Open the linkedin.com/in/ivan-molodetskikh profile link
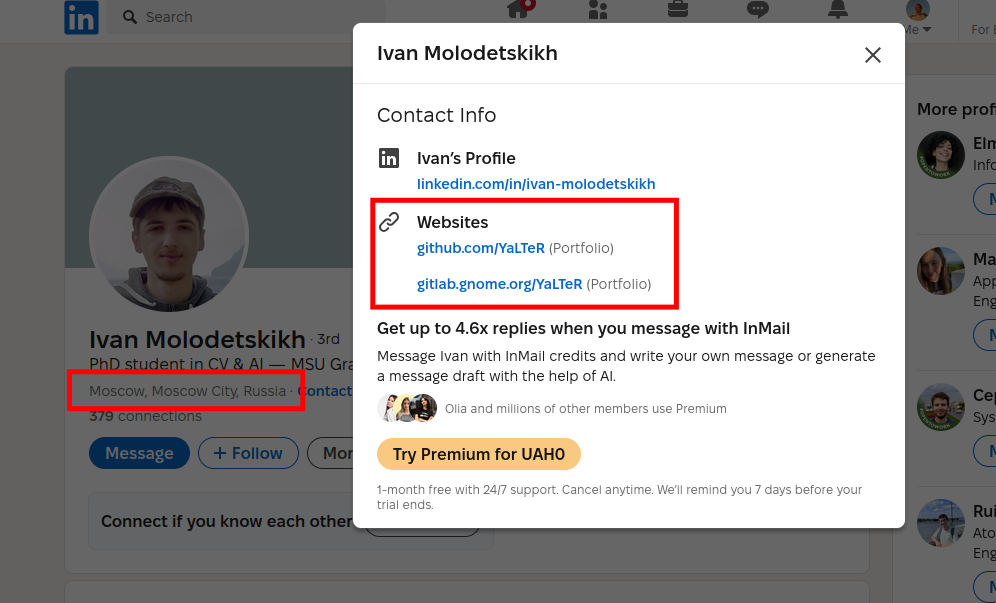The width and height of the screenshot is (996, 603). point(536,184)
